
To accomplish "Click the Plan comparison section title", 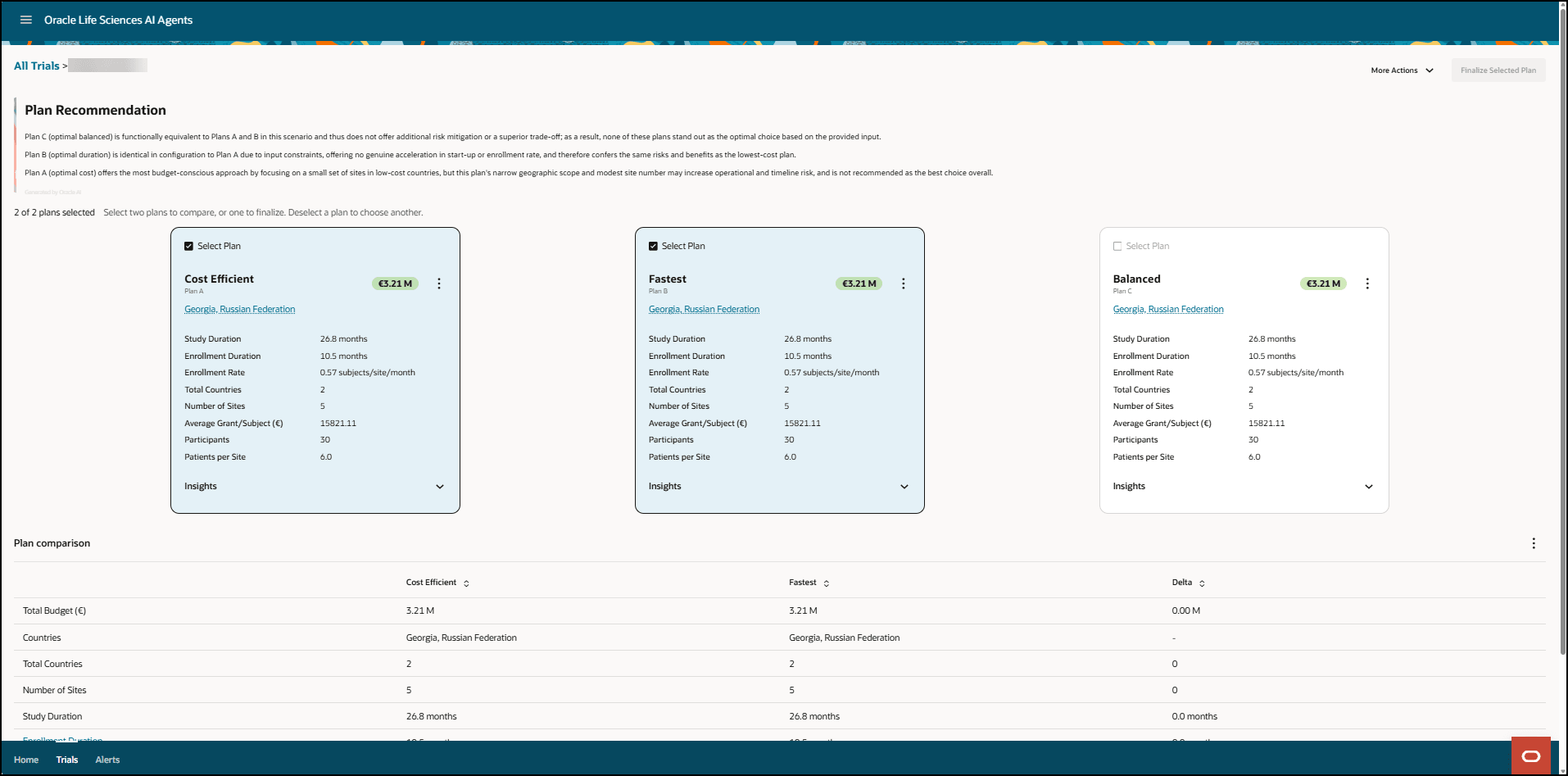I will pos(52,543).
